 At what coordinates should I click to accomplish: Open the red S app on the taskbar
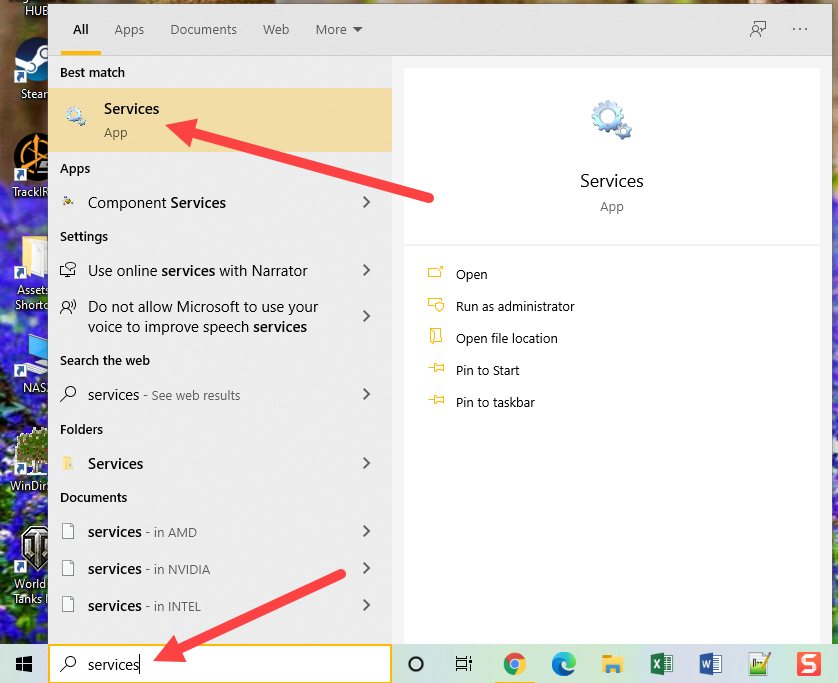tap(809, 664)
